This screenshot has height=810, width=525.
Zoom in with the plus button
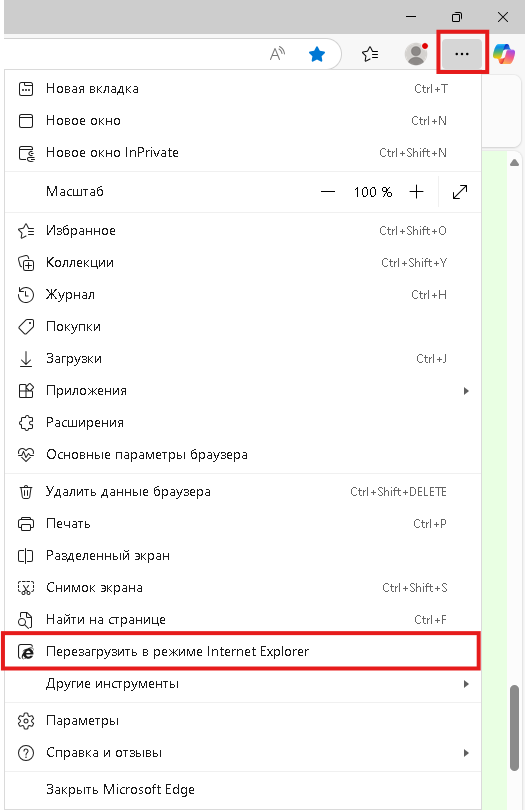pos(416,192)
